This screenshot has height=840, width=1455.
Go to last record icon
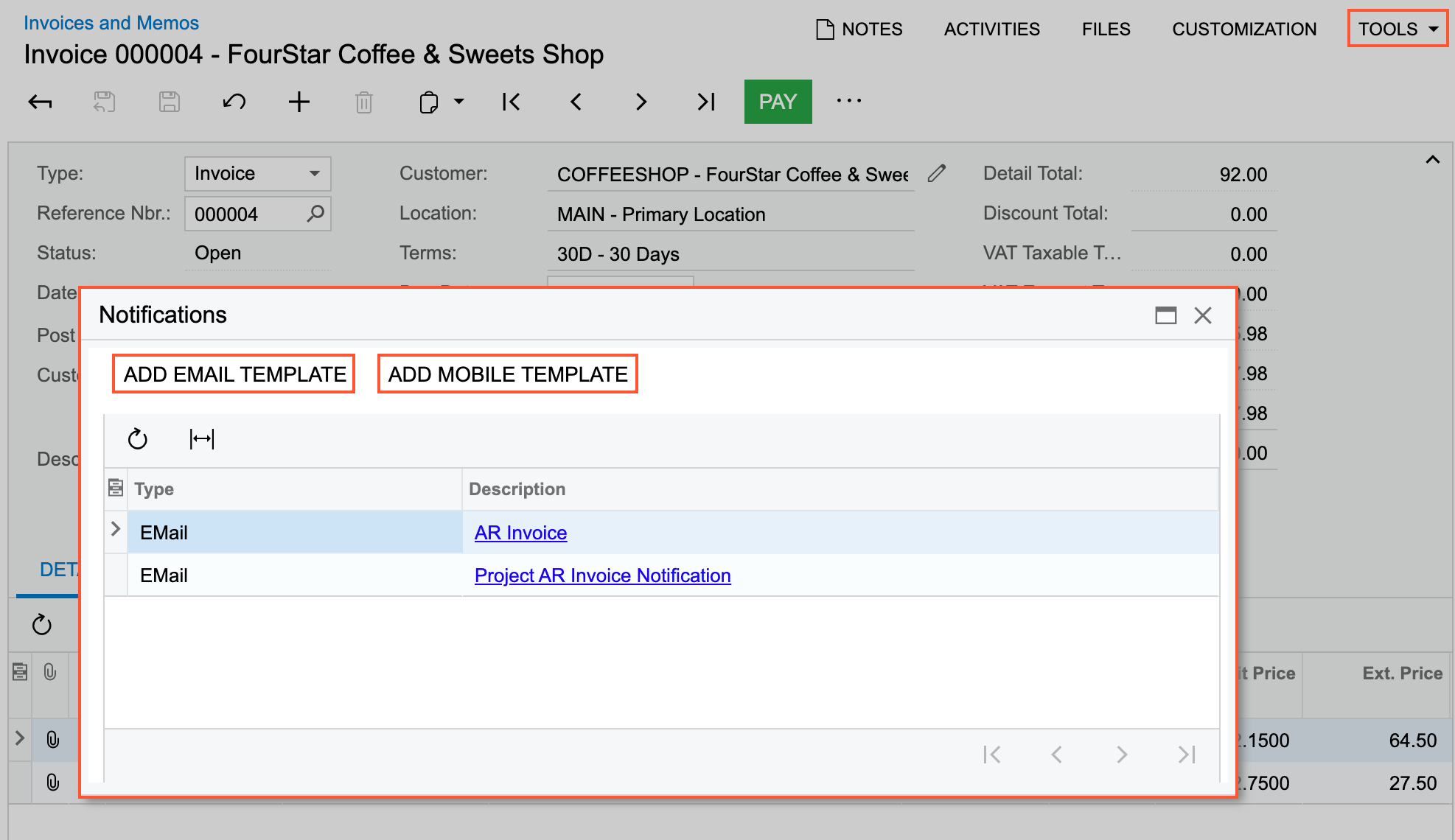point(705,102)
